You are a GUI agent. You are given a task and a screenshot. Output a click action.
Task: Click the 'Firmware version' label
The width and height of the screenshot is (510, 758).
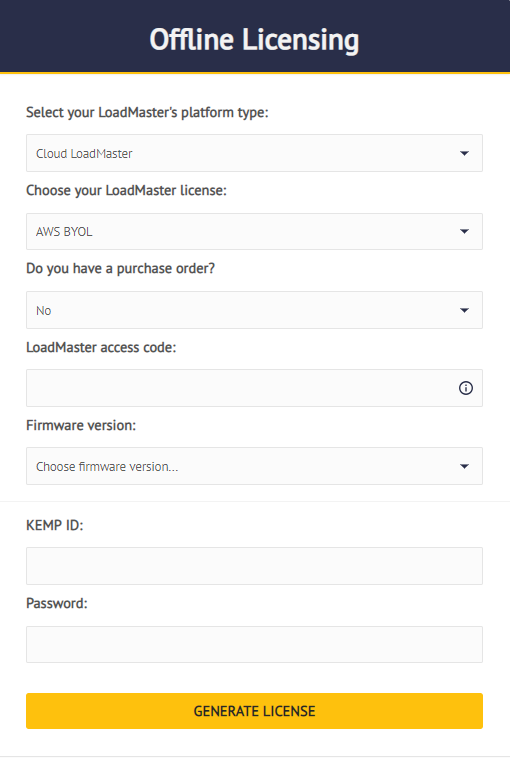click(81, 425)
